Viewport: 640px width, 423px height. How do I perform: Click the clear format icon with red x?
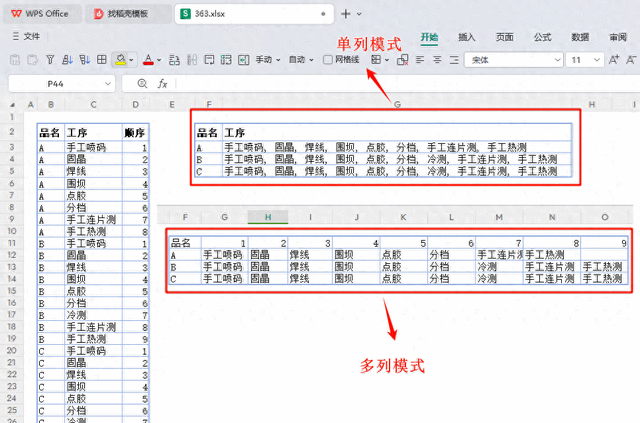[402, 60]
